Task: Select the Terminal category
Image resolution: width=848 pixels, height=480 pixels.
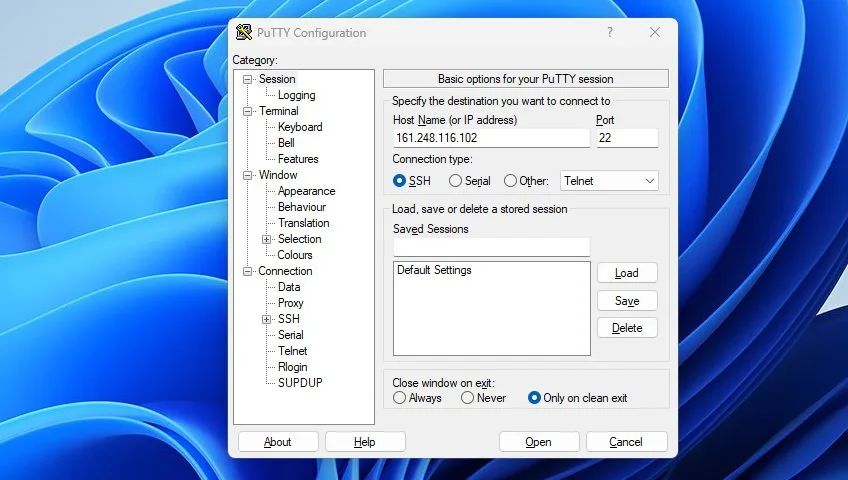Action: click(279, 111)
